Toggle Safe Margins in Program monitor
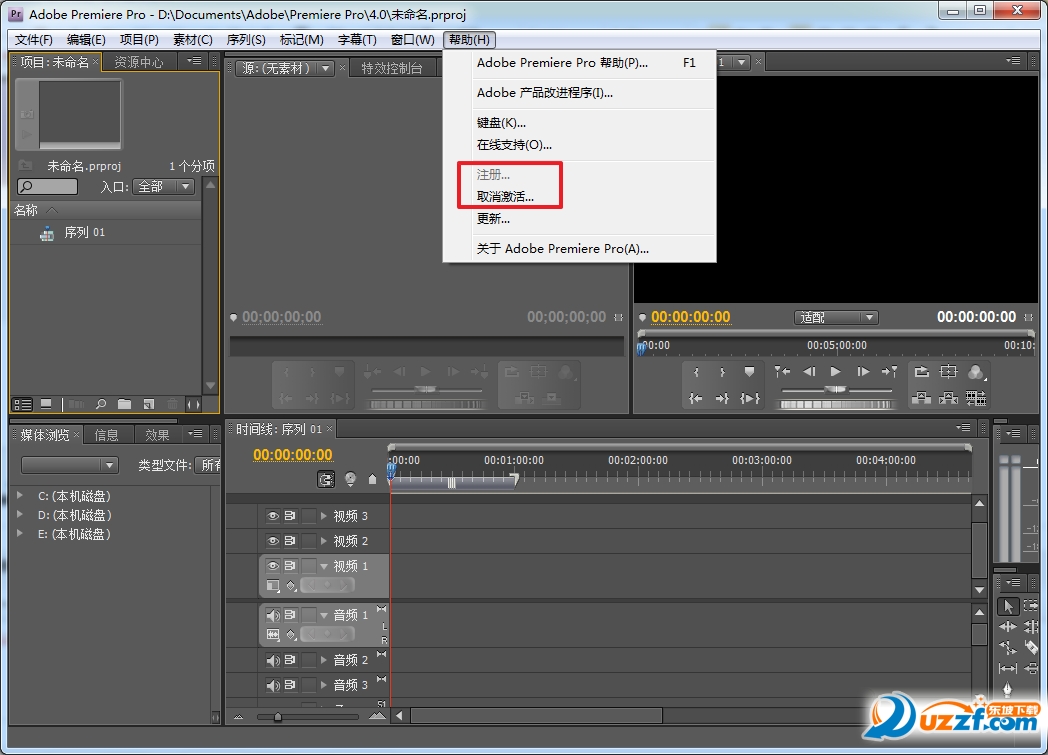 point(948,371)
